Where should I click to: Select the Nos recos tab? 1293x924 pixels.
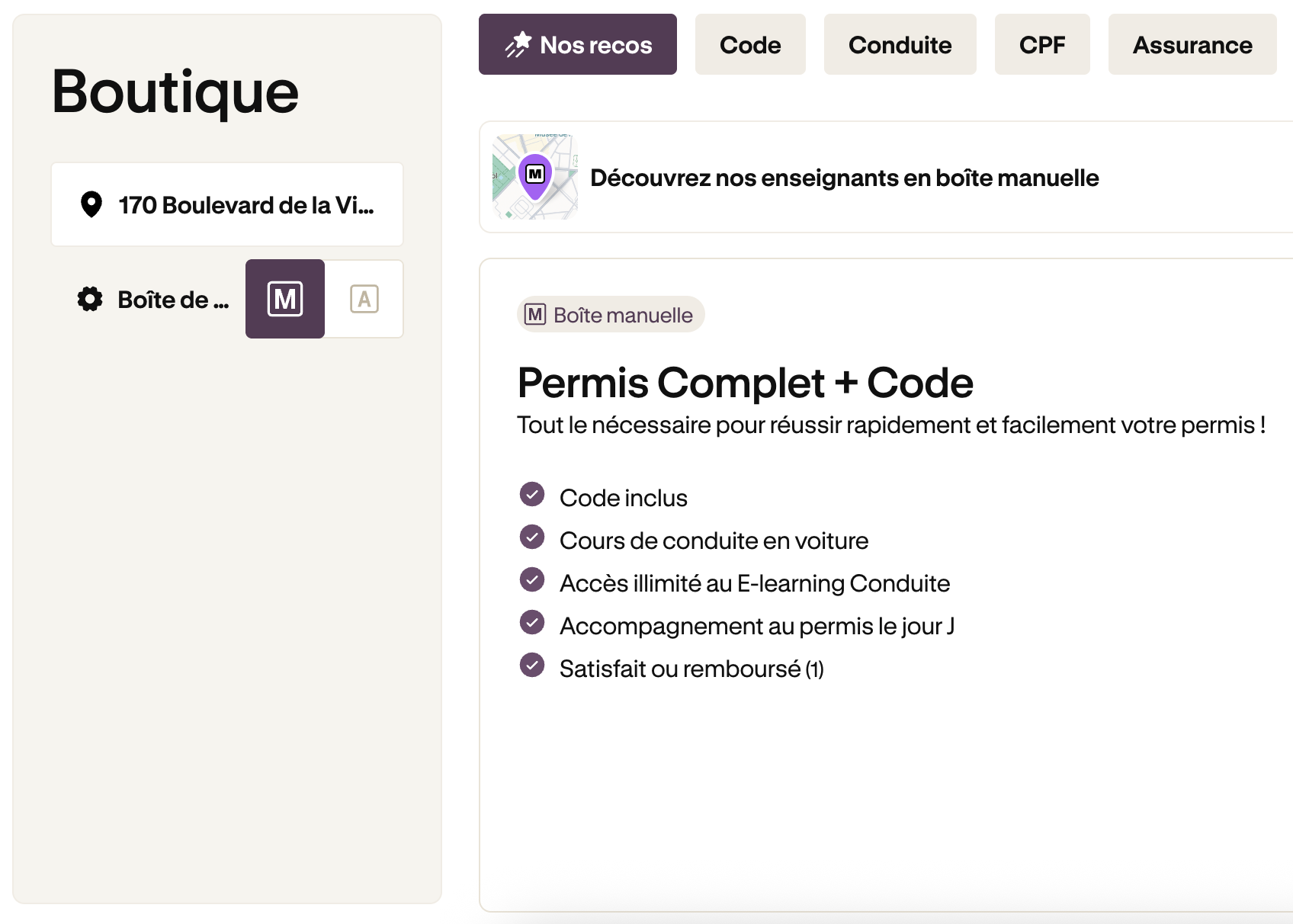[x=578, y=44]
